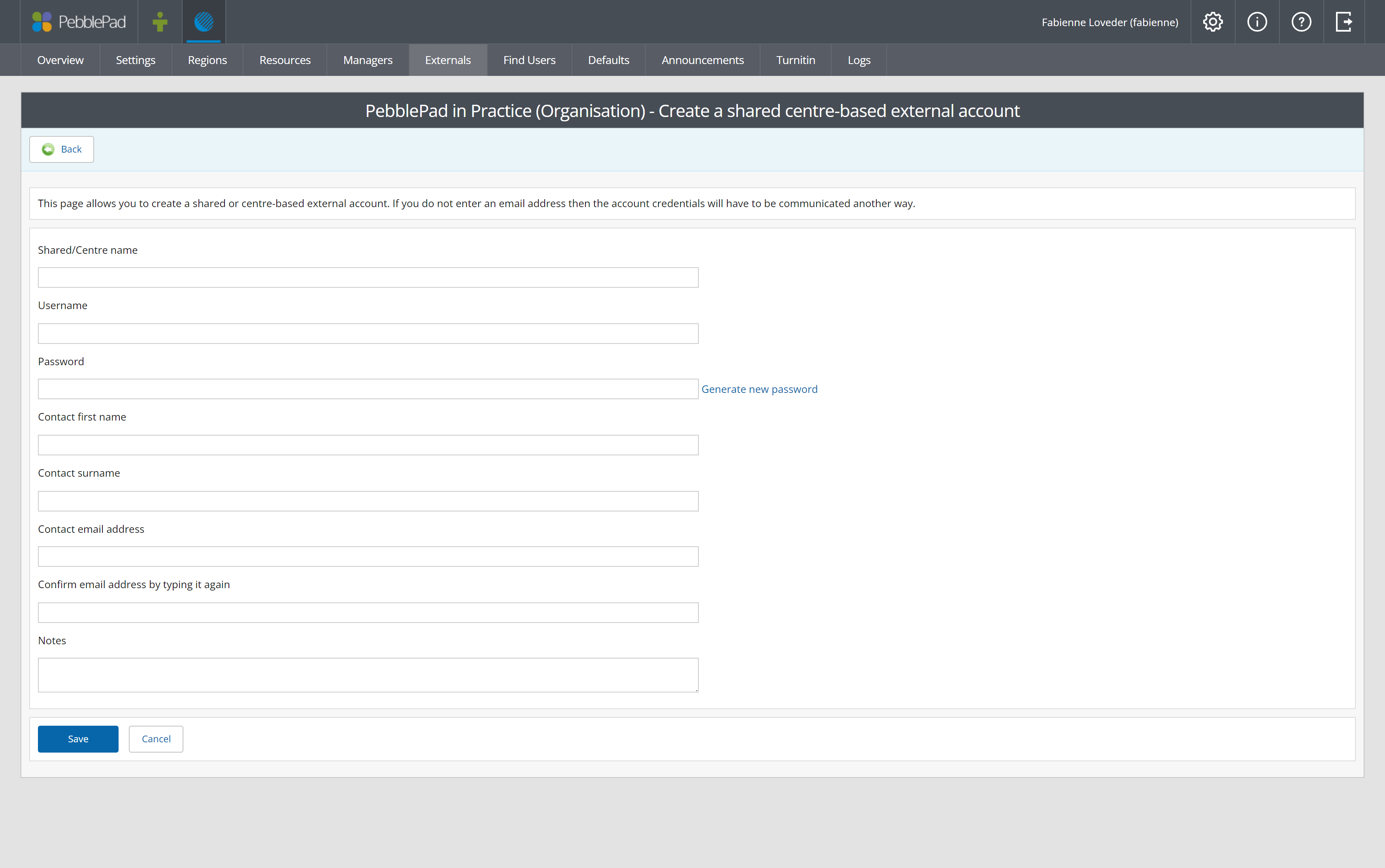Open the Announcements tab
This screenshot has width=1385, height=868.
click(702, 60)
